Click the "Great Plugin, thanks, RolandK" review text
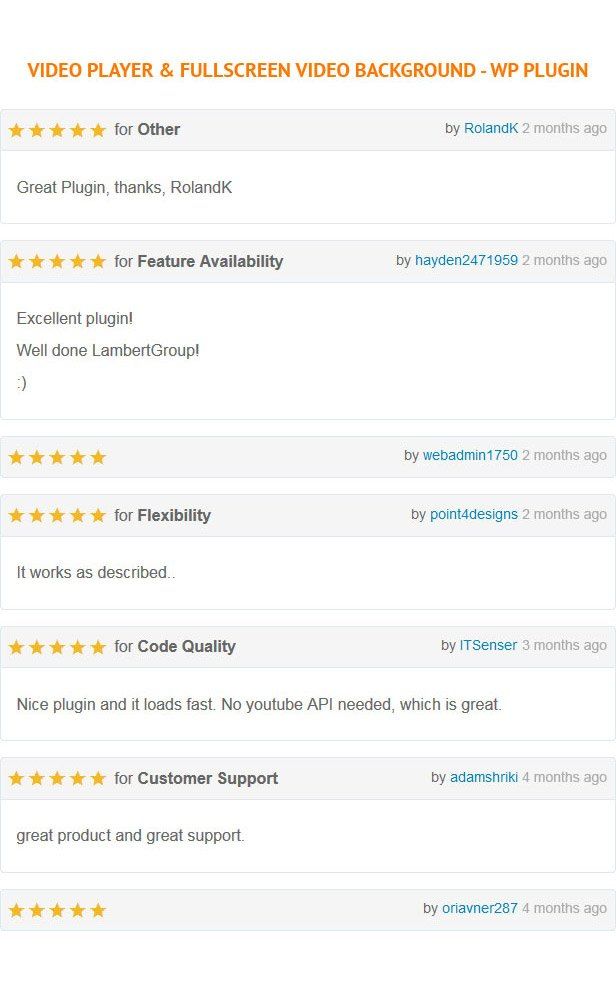Image resolution: width=616 pixels, height=990 pixels. point(124,187)
